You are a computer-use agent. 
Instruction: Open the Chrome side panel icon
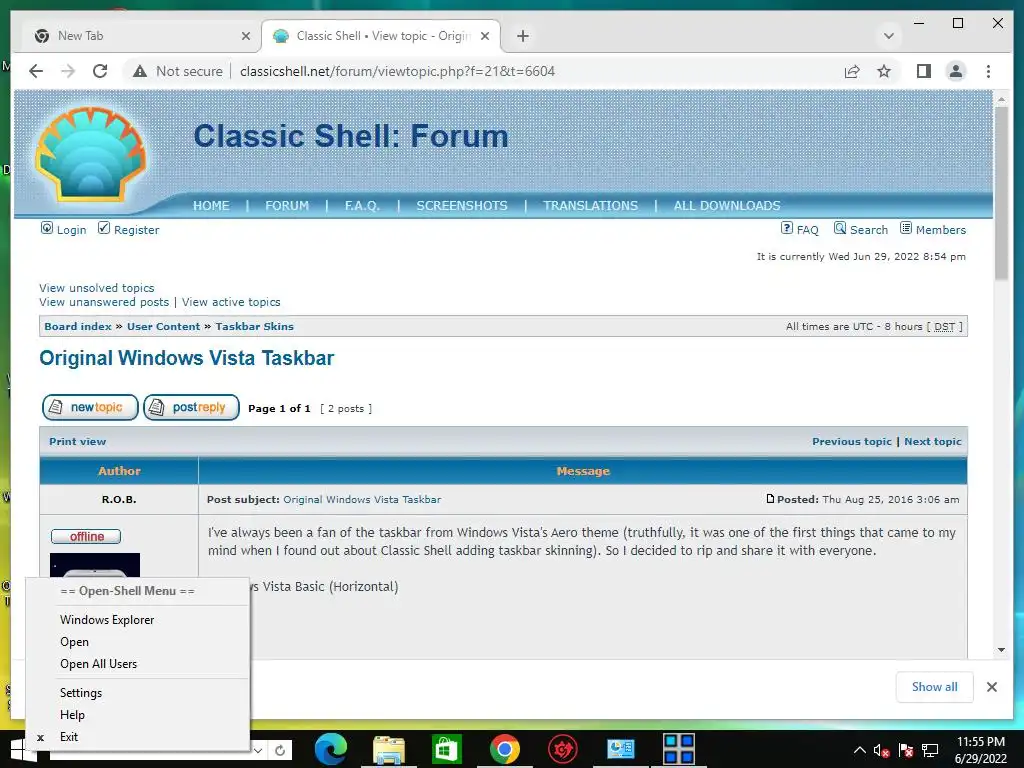pyautogui.click(x=923, y=71)
